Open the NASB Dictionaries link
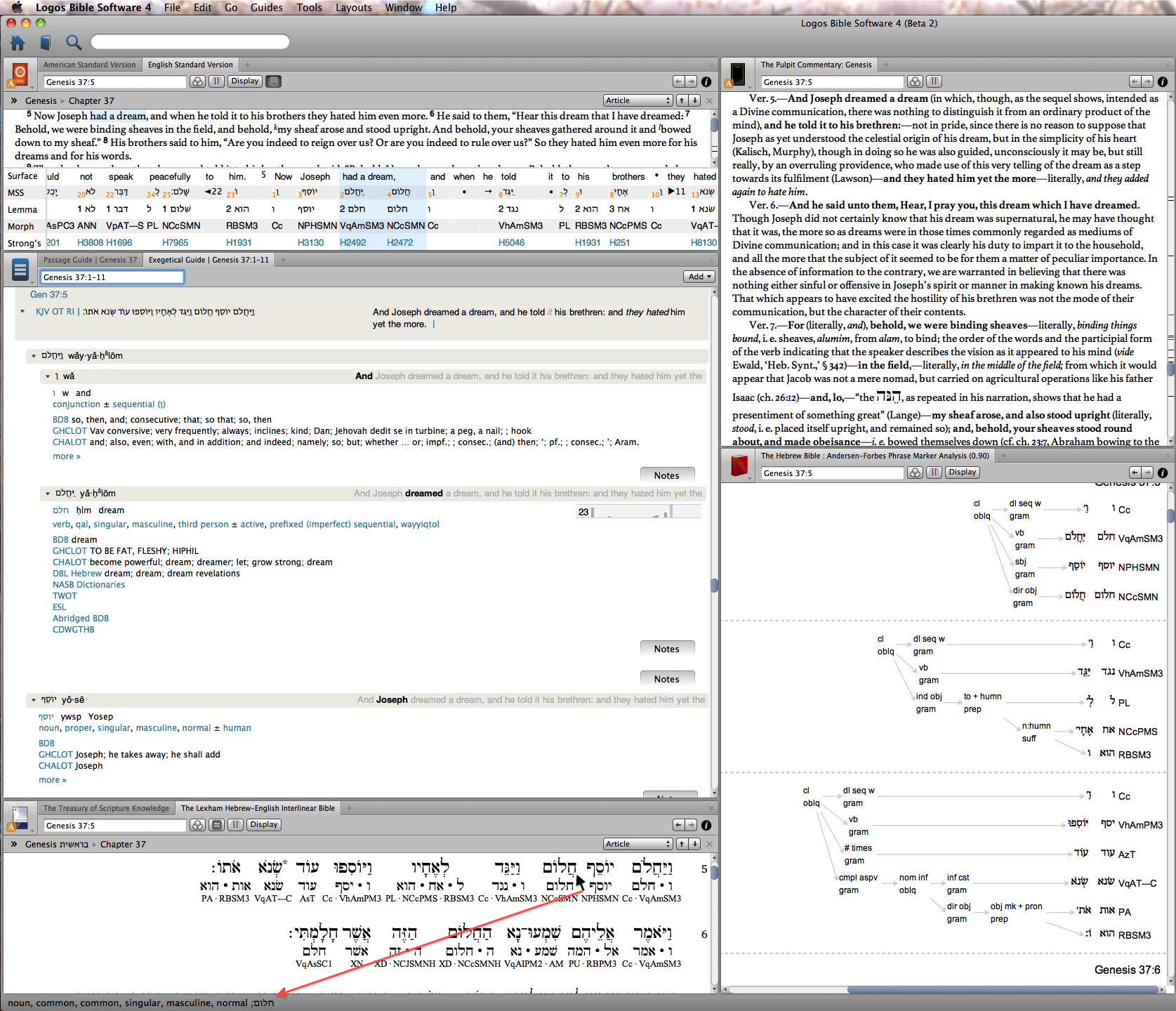This screenshot has height=1011, width=1176. pos(89,585)
